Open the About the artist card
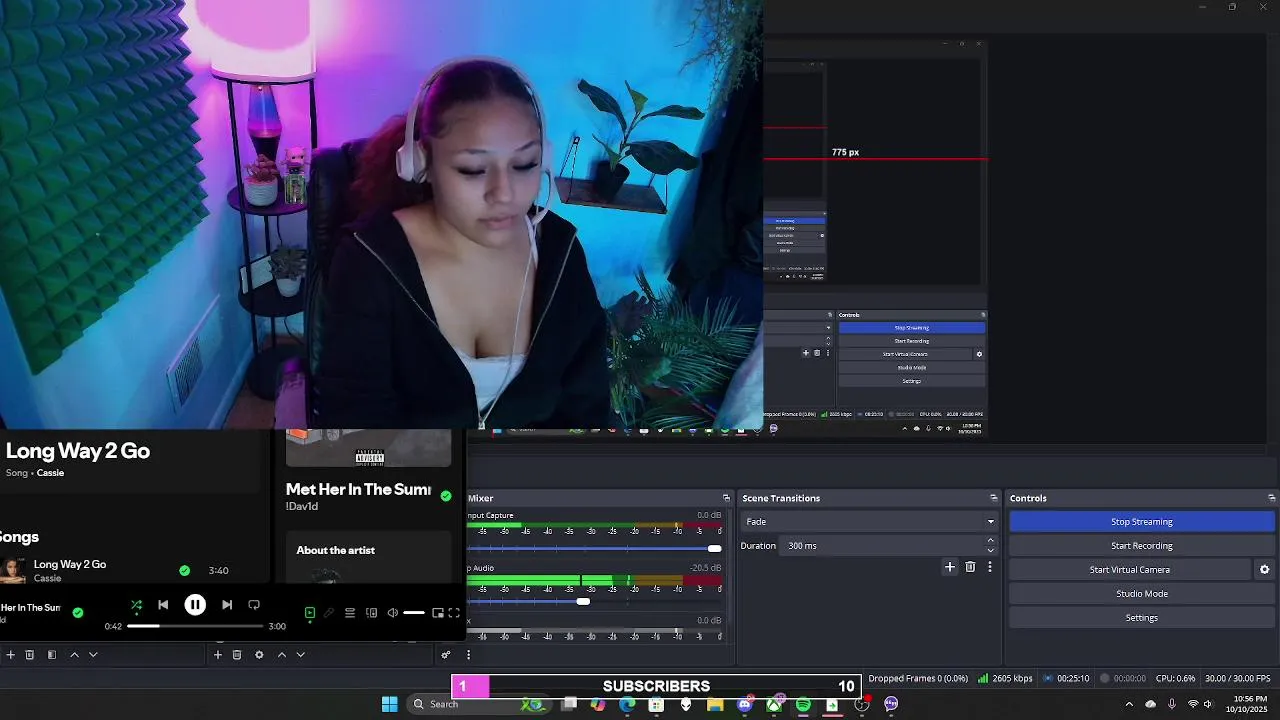Viewport: 1280px width, 720px height. 369,557
